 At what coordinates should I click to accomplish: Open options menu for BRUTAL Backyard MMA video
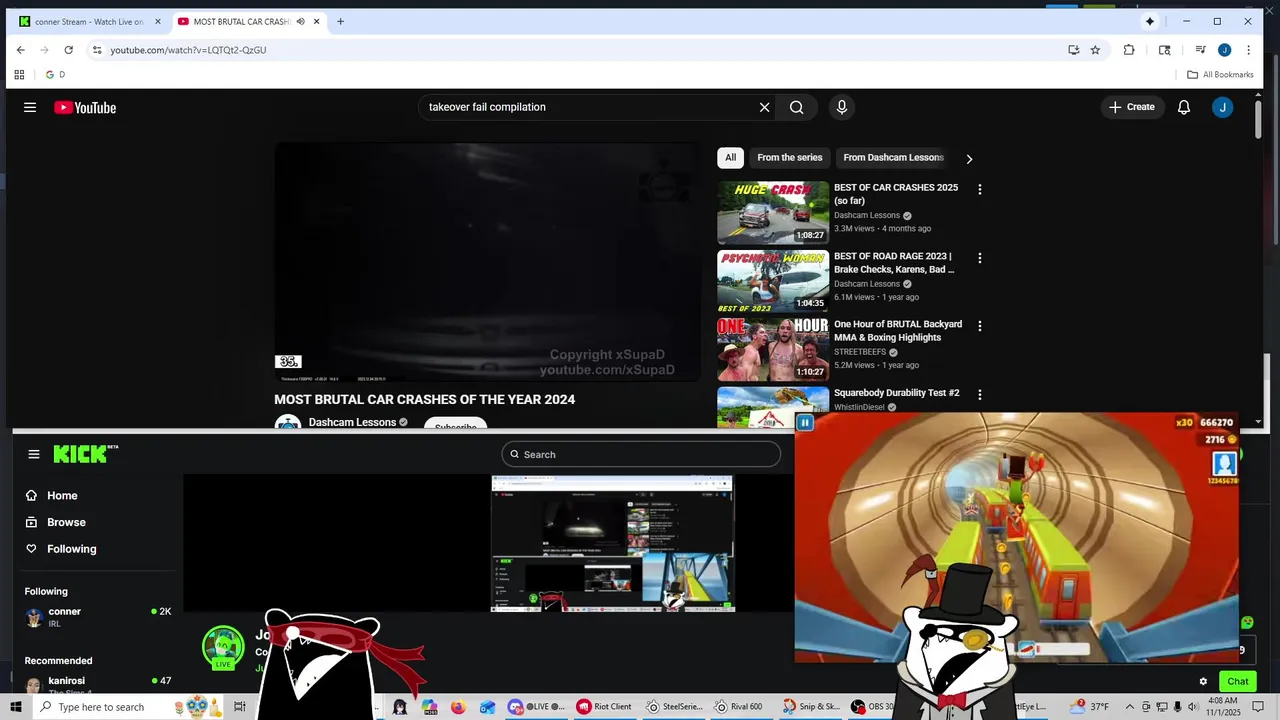tap(980, 326)
